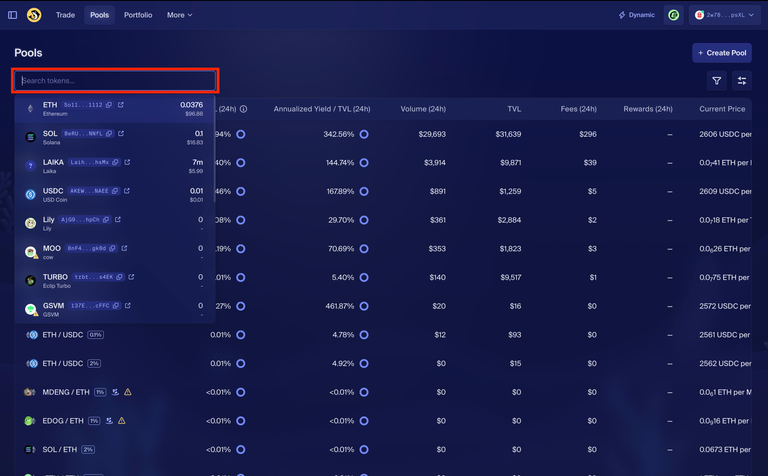
Task: Click warning icon on MDENG / ETH row
Action: 127,392
